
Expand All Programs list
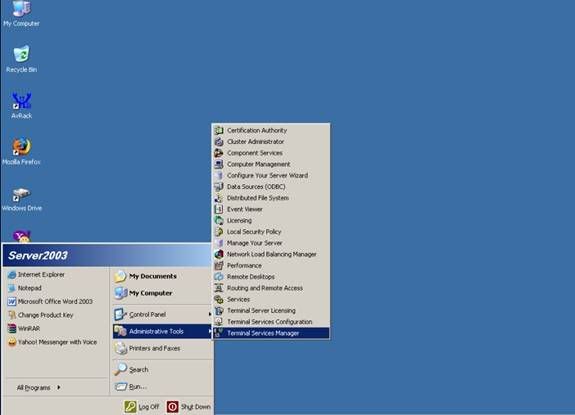[39, 388]
